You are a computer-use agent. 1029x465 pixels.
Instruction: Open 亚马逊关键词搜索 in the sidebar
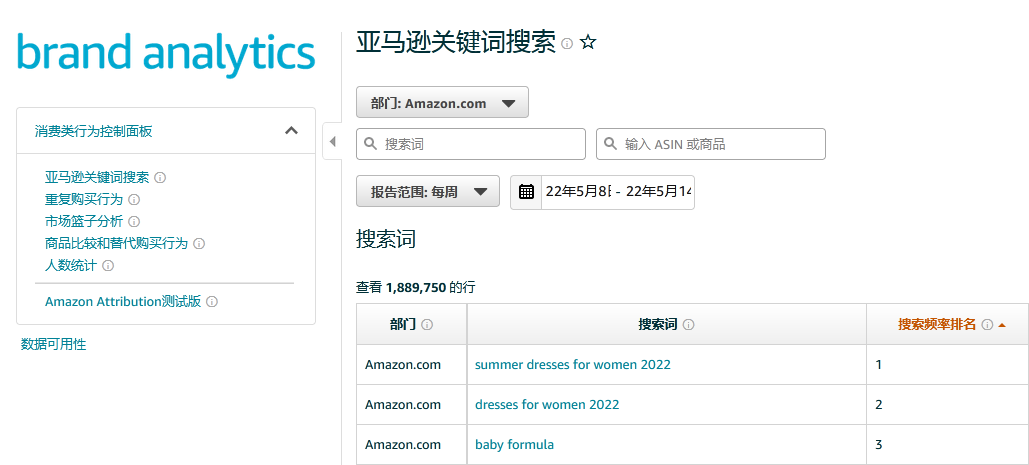97,177
